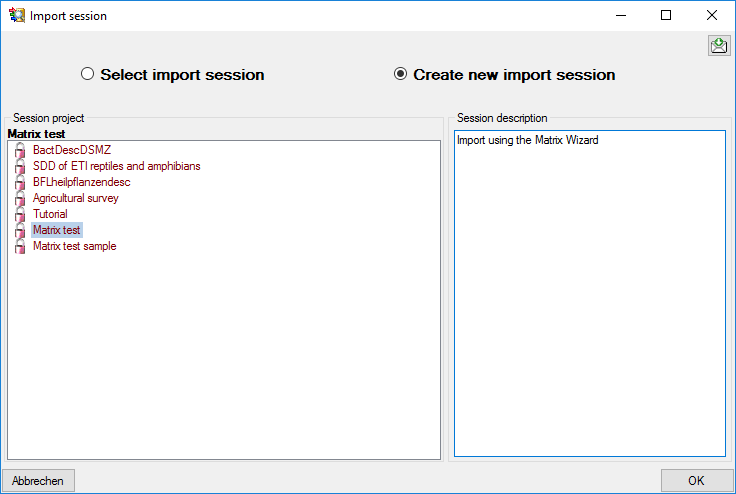Click the lock icon beside Agricultural survey
The width and height of the screenshot is (736, 494).
[20, 198]
